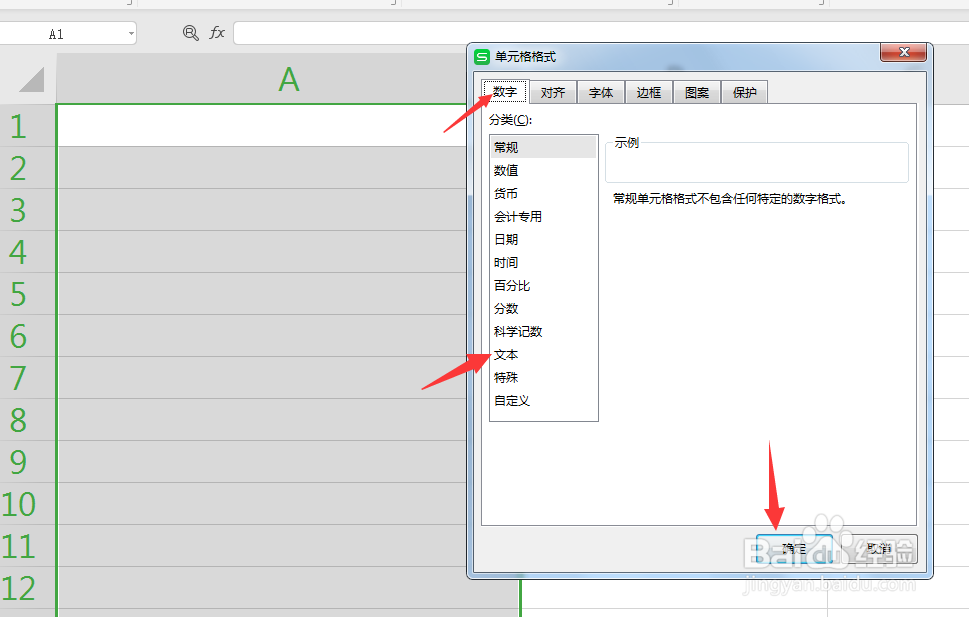
Task: Select entire column A via its header
Action: tap(288, 80)
